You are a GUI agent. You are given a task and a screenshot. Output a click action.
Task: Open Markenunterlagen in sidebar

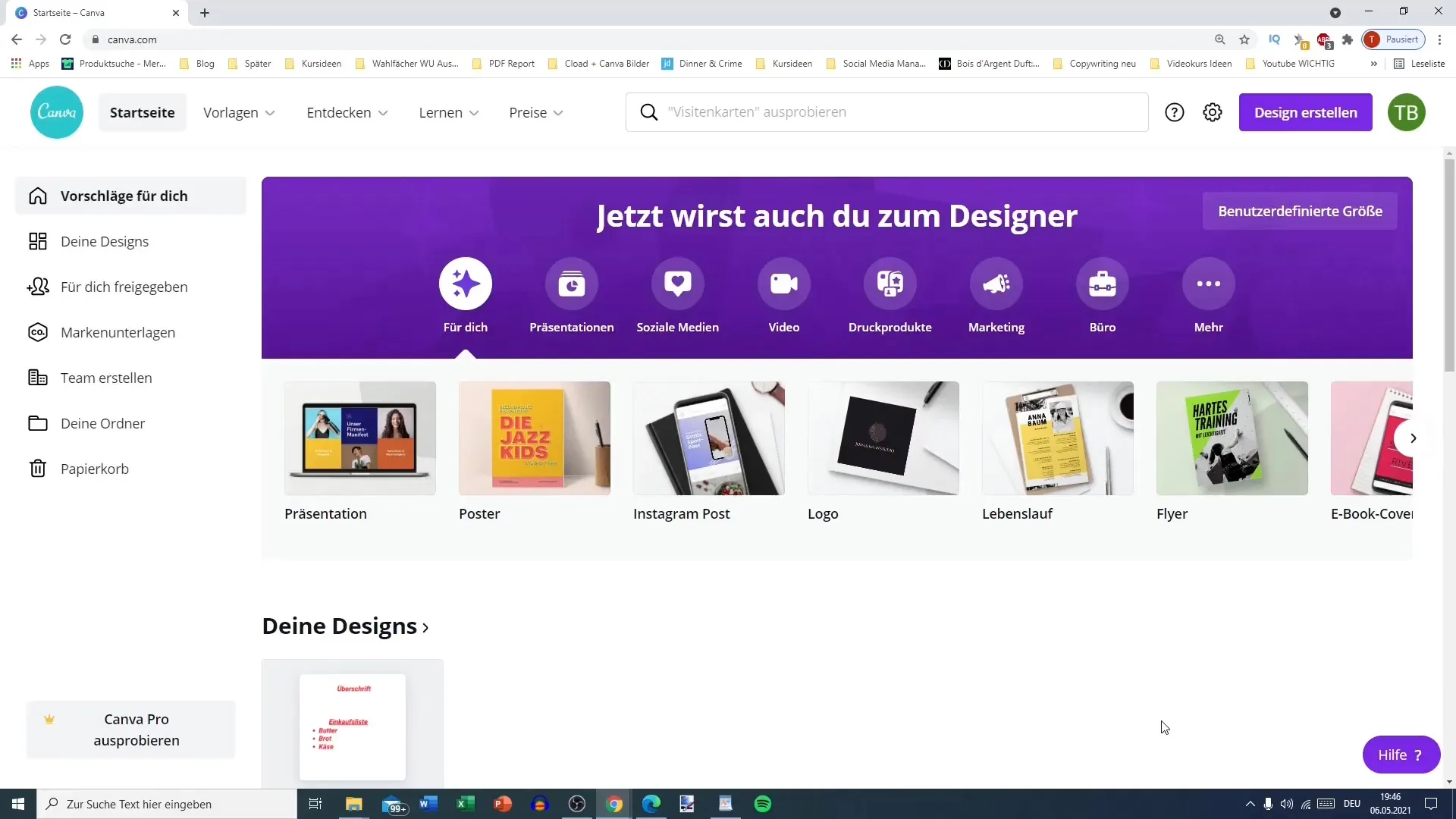pos(130,332)
